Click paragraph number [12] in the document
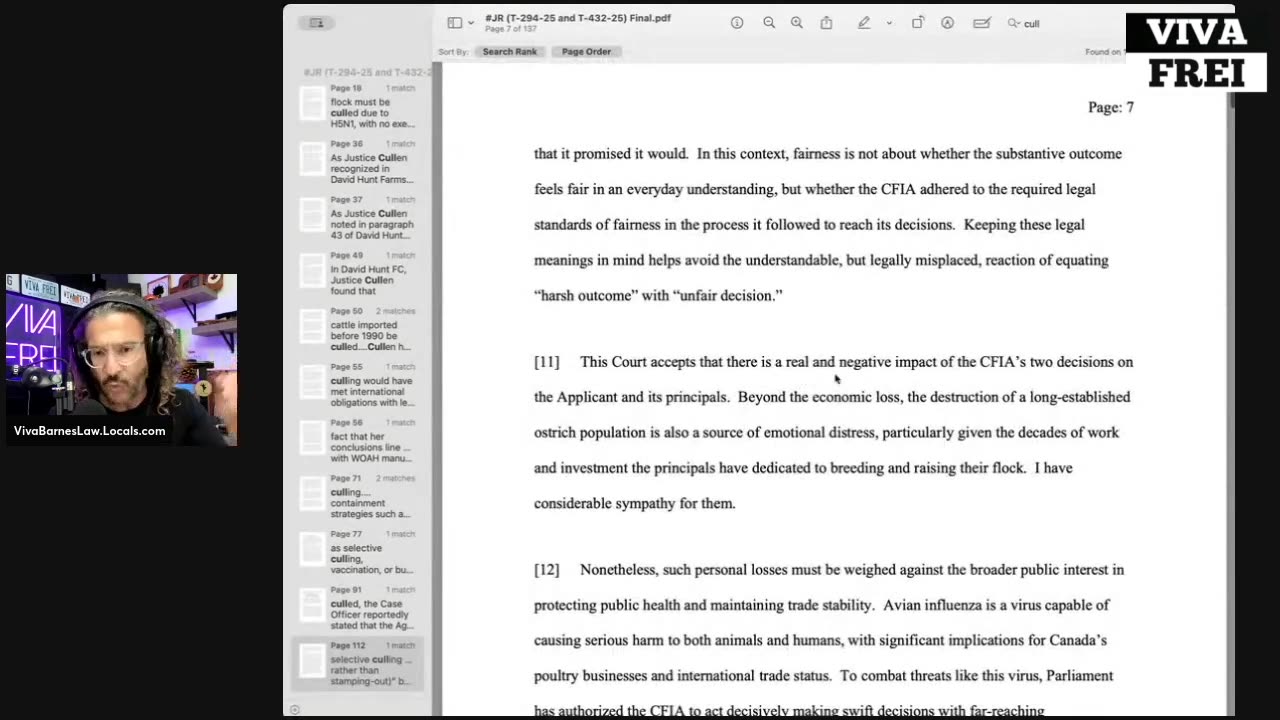This screenshot has width=1280, height=720. point(546,570)
